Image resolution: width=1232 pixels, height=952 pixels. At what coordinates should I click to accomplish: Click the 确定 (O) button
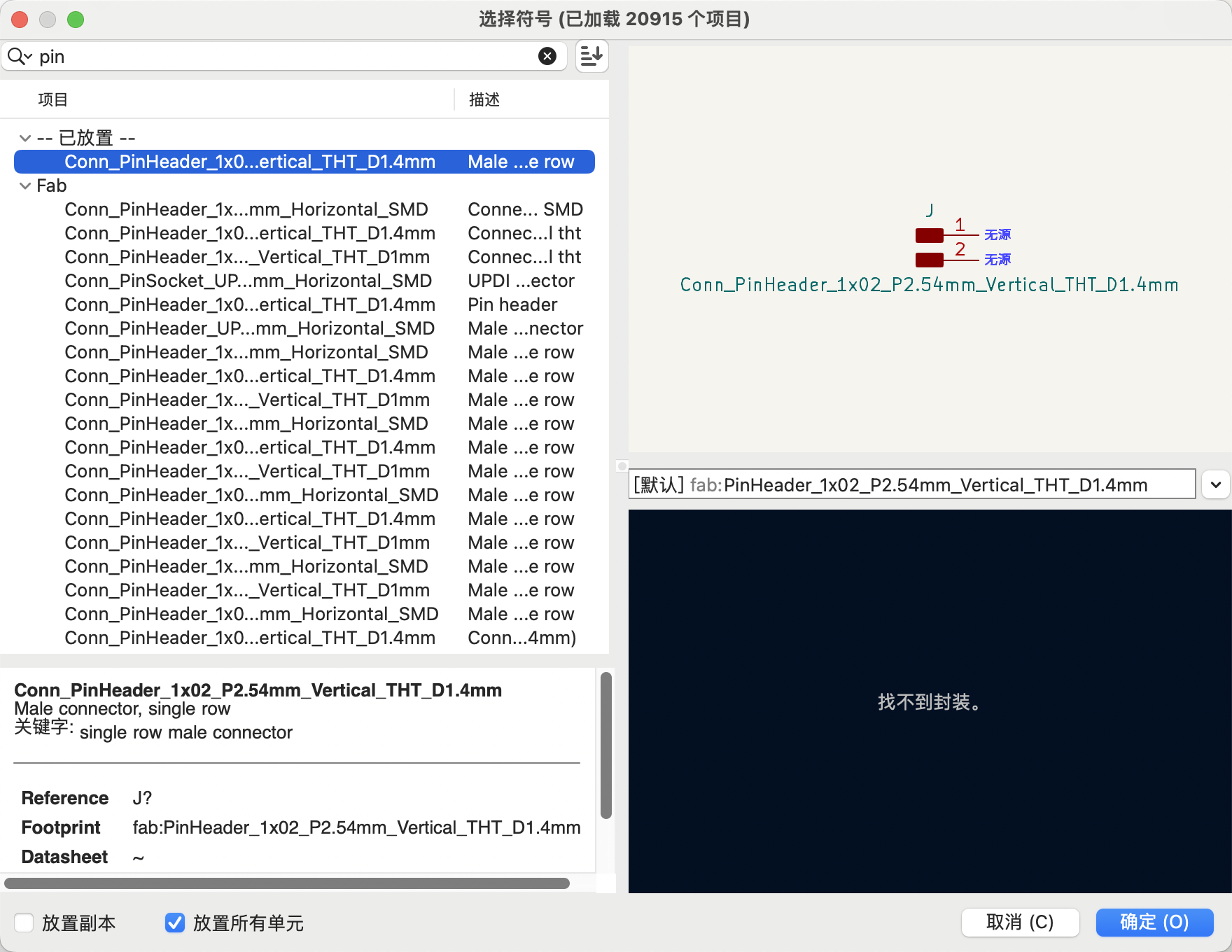(1154, 922)
